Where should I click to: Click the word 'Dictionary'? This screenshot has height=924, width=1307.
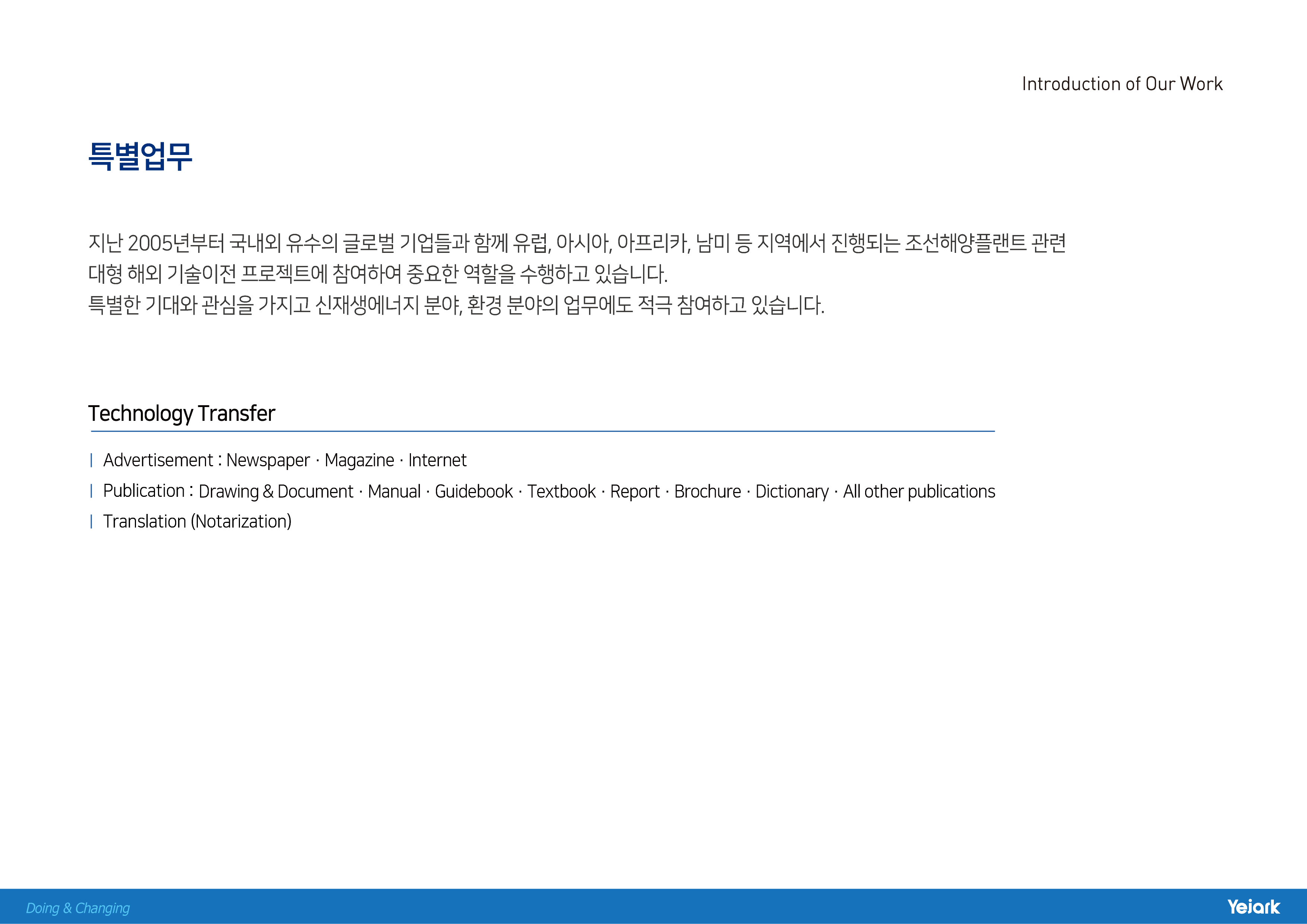(792, 492)
